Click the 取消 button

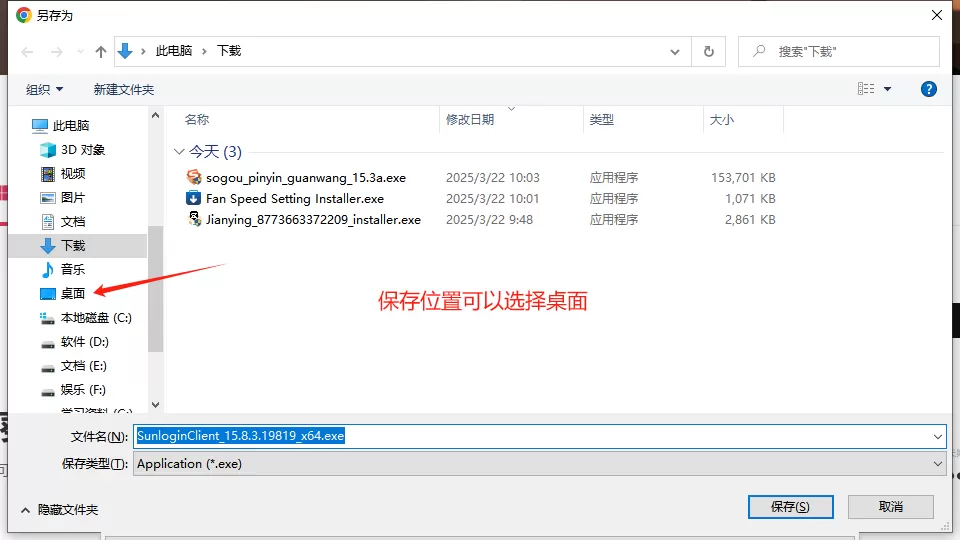click(x=891, y=507)
